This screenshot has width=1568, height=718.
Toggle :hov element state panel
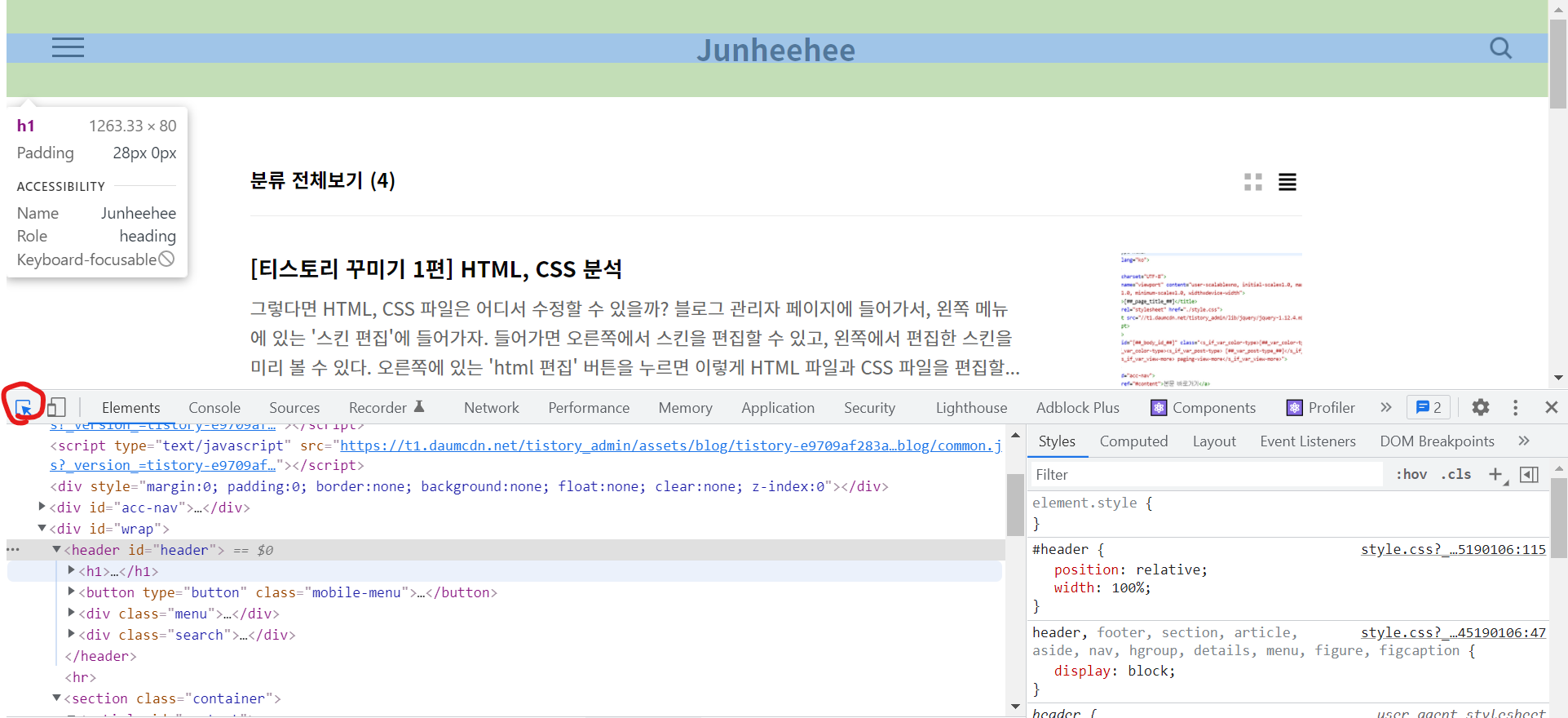(x=1411, y=474)
